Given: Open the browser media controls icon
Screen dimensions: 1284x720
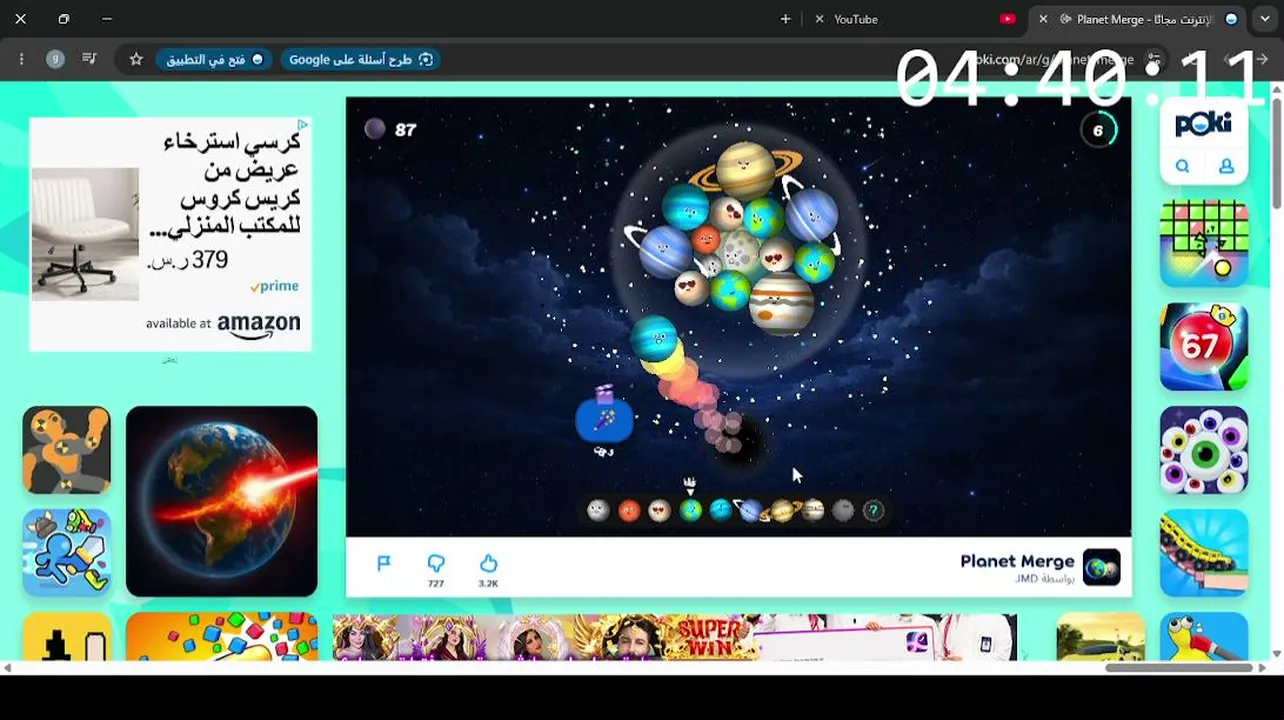Looking at the screenshot, I should click(x=89, y=59).
